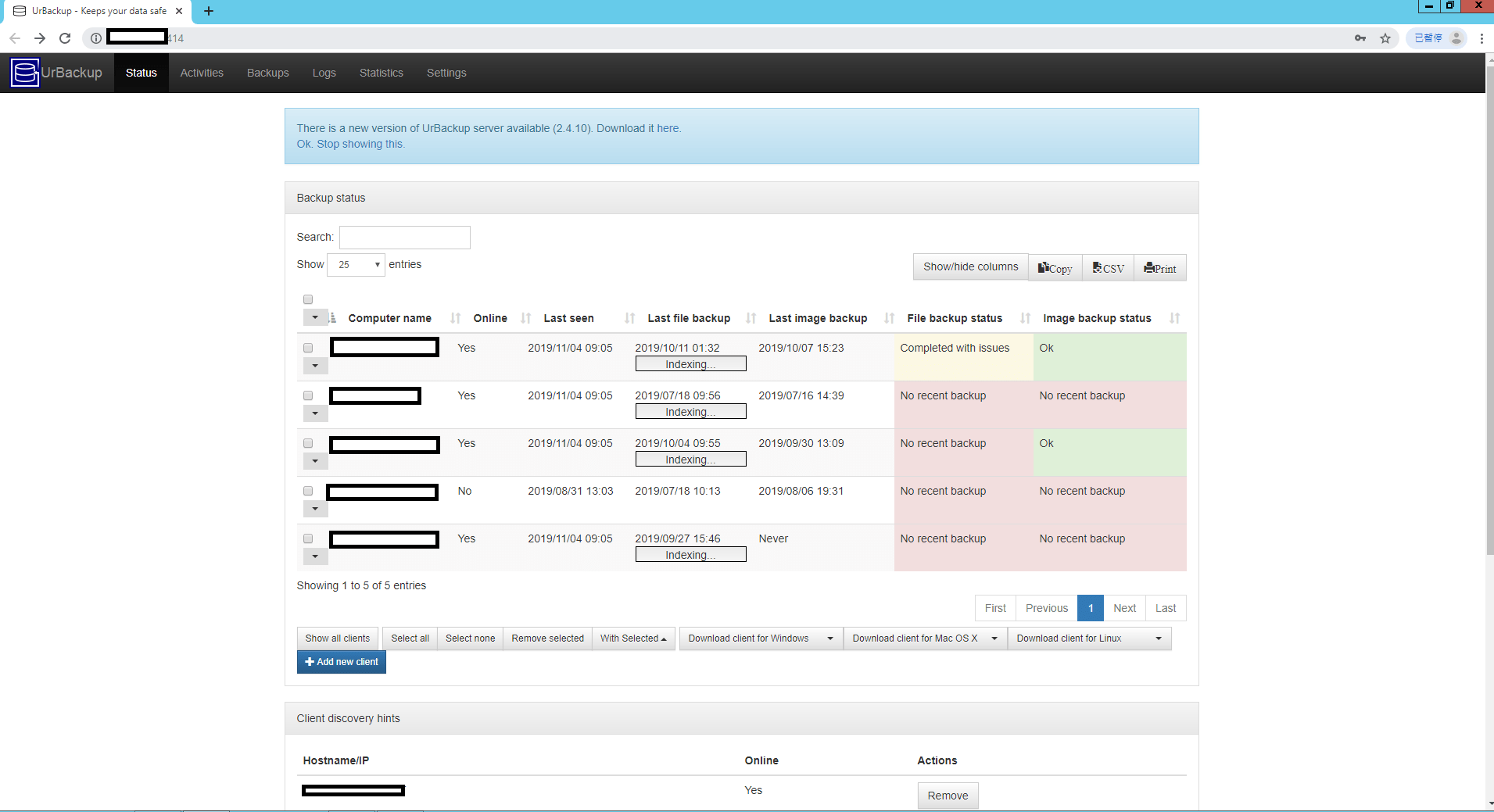Check the select-all checkbox above the table

(x=307, y=299)
